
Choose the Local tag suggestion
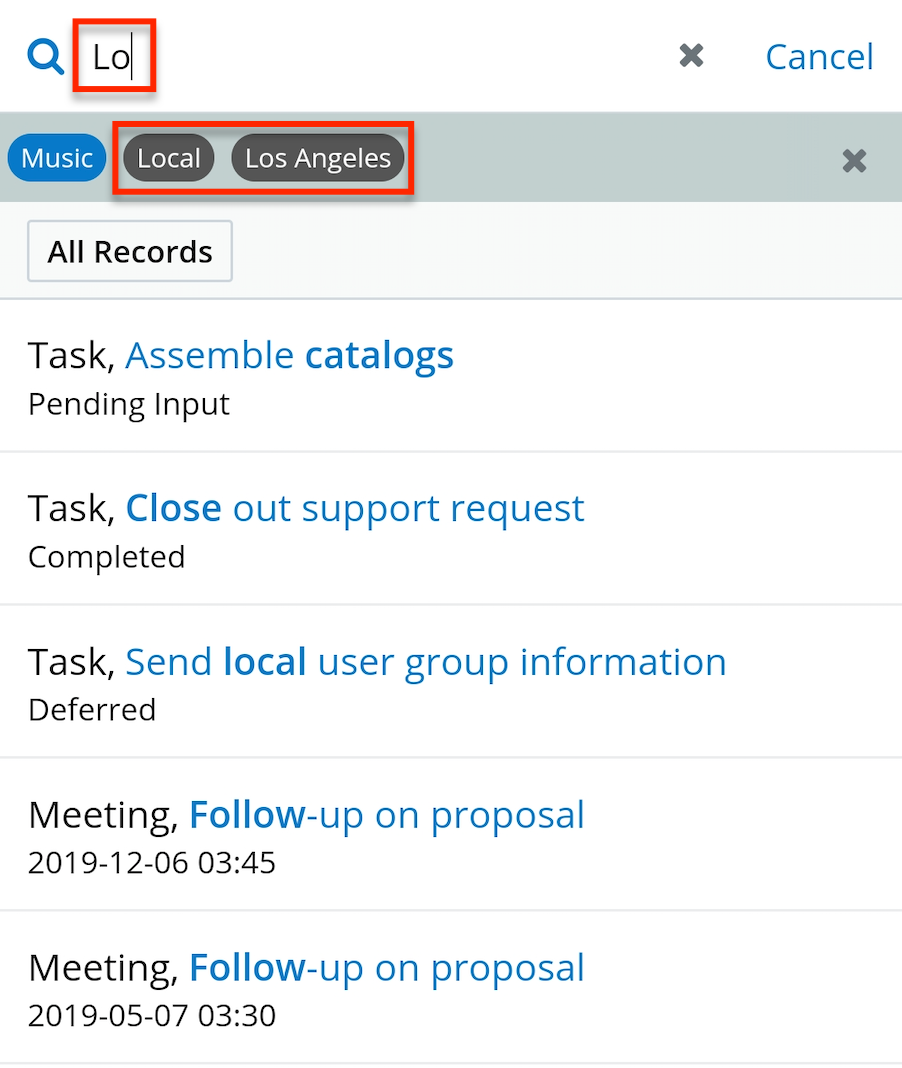coord(169,158)
